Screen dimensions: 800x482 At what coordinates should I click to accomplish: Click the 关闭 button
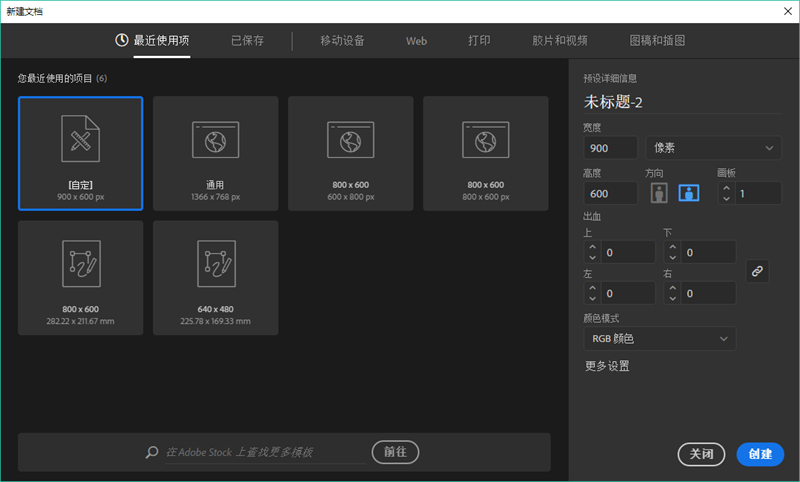tap(701, 454)
